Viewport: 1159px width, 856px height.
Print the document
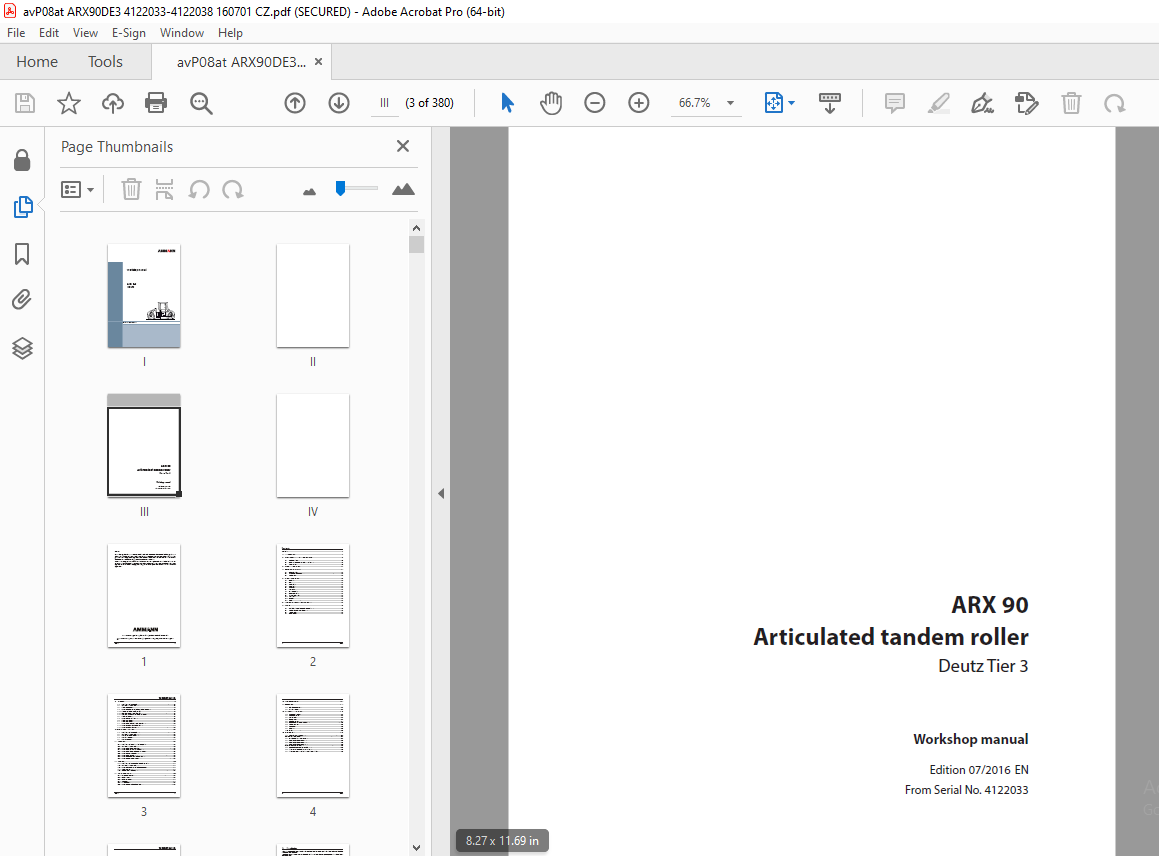point(156,103)
